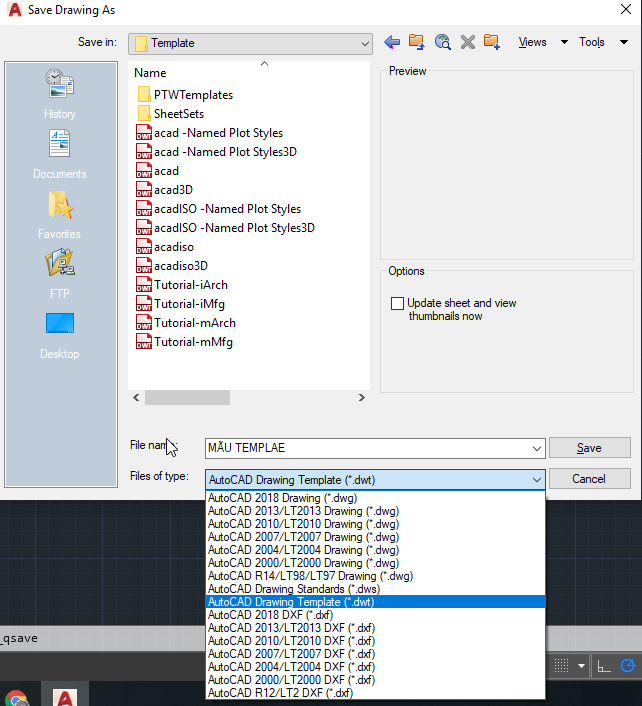Viewport: 642px width, 706px height.
Task: Open the FTP location in the Places sidebar
Action: coord(60,274)
